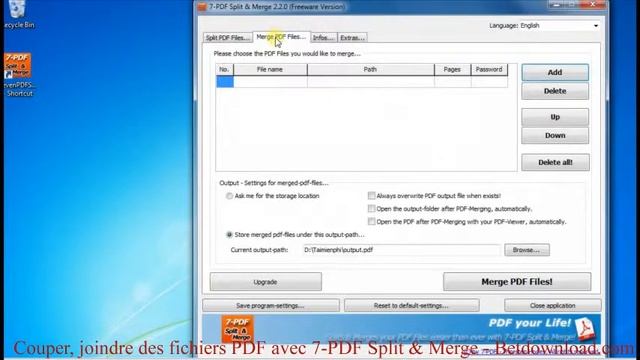Open the 7-PDF Split & Merge desktop shortcut
640x360 pixels.
coord(18,75)
